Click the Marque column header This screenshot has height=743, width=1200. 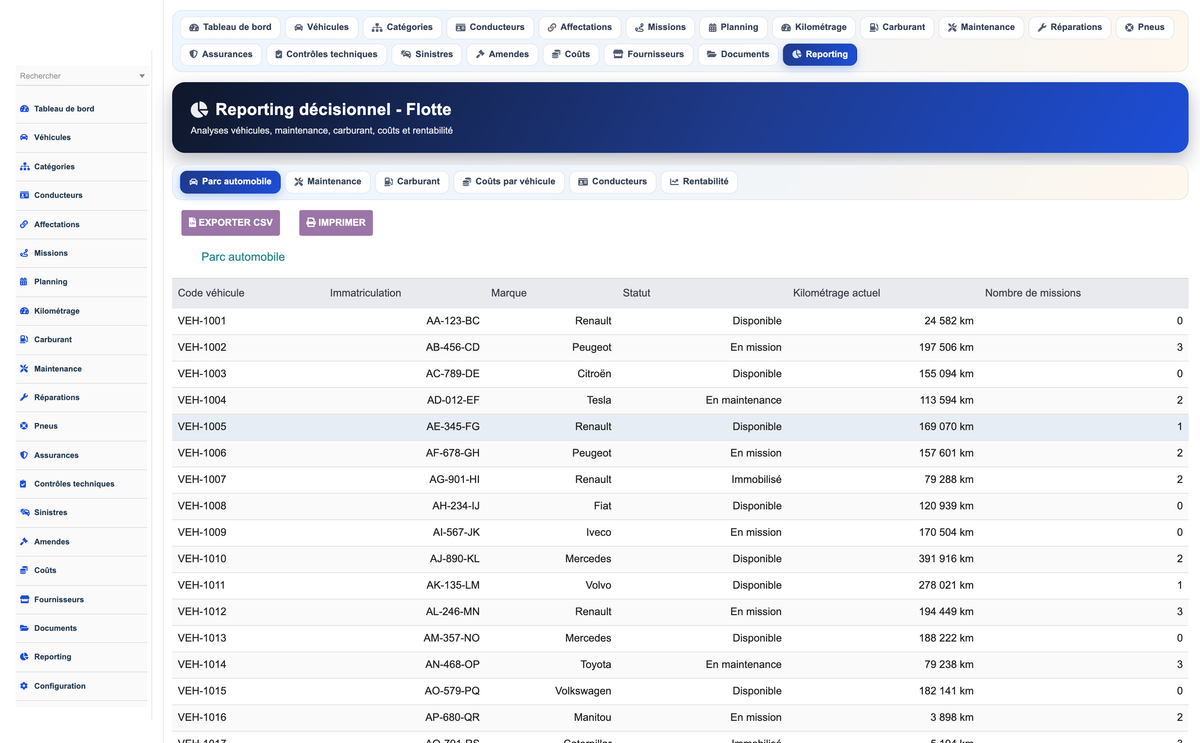(509, 293)
